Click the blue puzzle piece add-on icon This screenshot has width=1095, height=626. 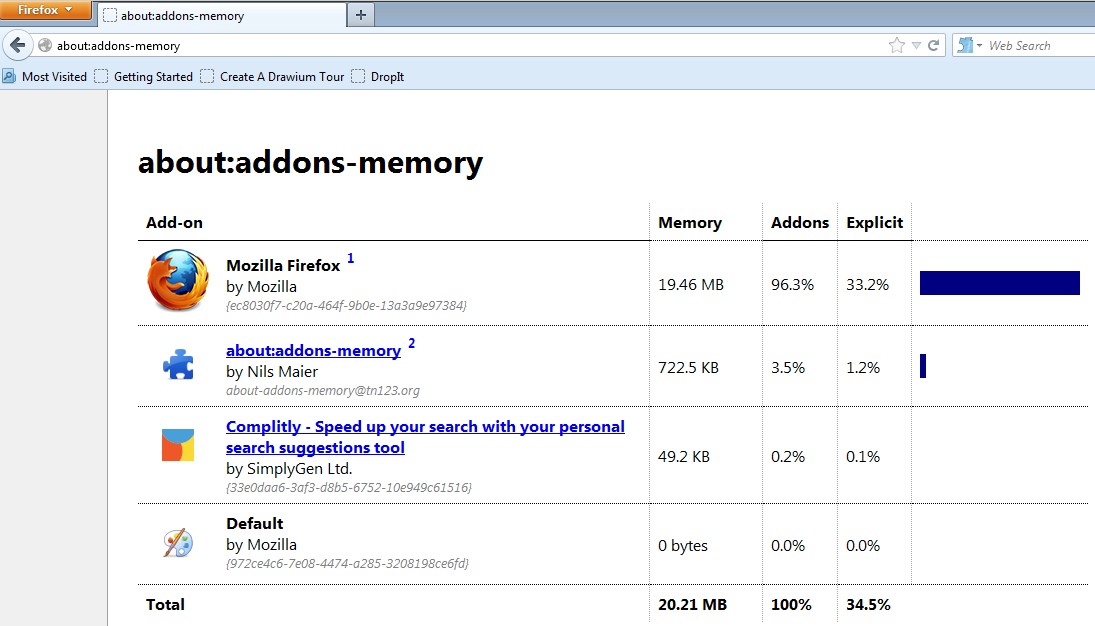[178, 365]
